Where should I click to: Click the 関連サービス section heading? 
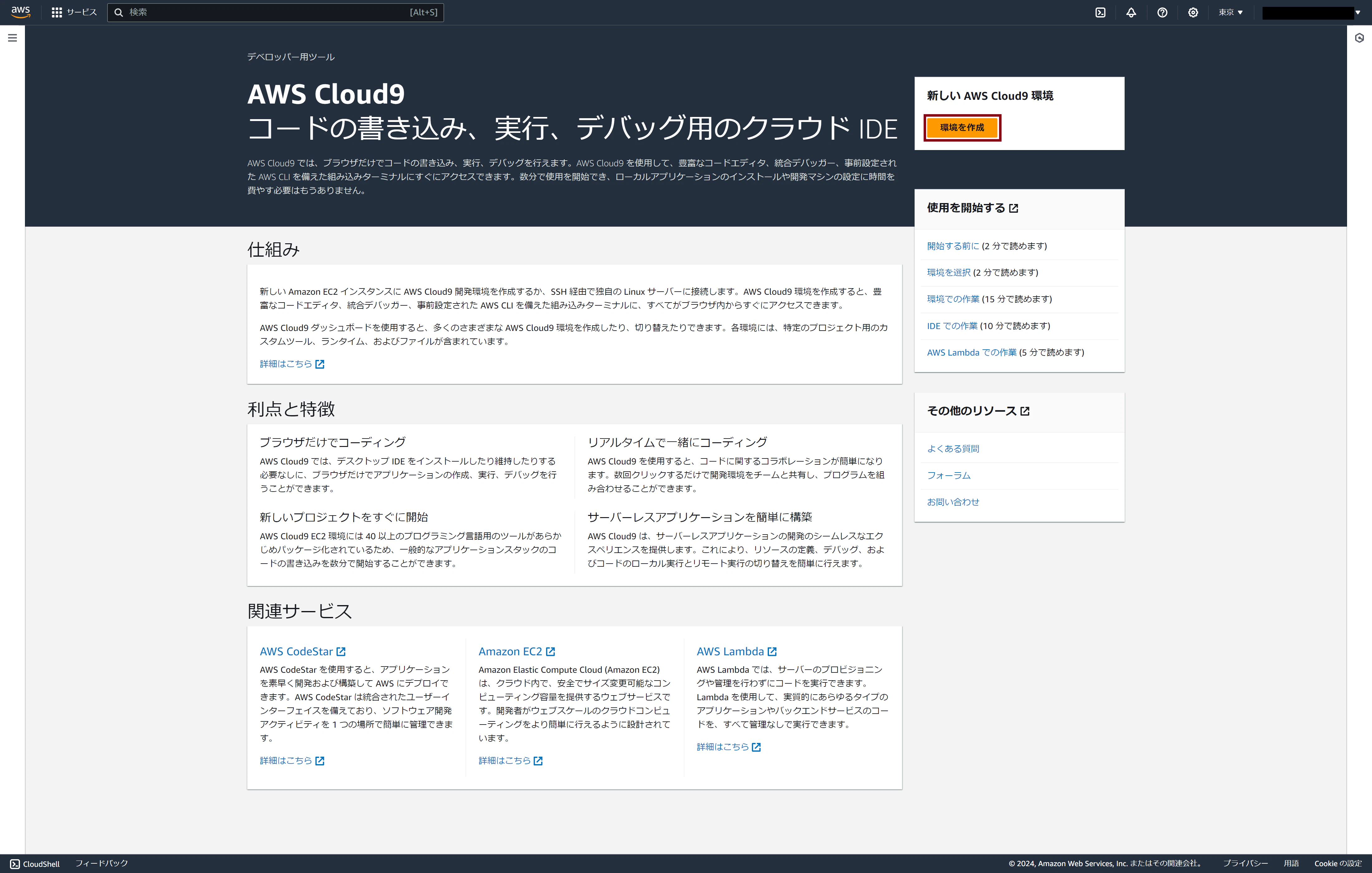(300, 611)
